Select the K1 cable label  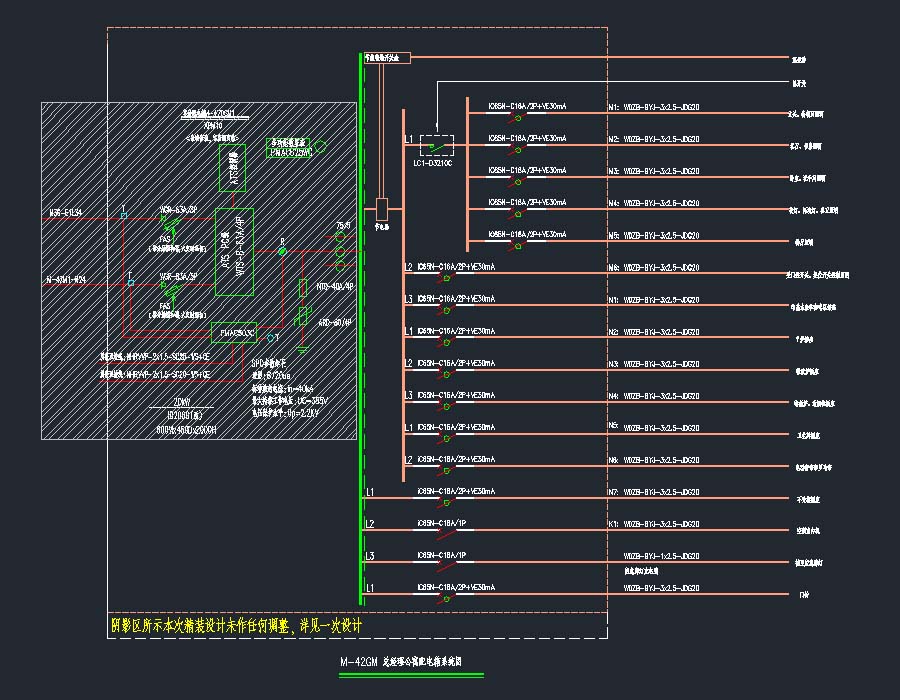653,524
